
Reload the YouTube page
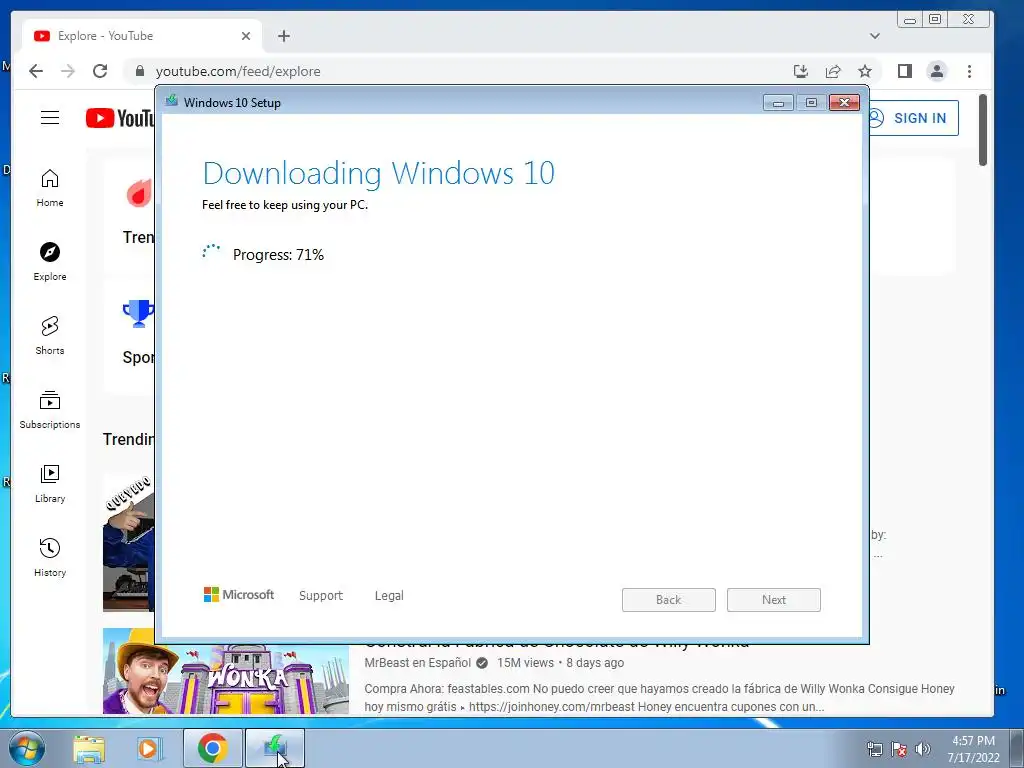(x=100, y=71)
